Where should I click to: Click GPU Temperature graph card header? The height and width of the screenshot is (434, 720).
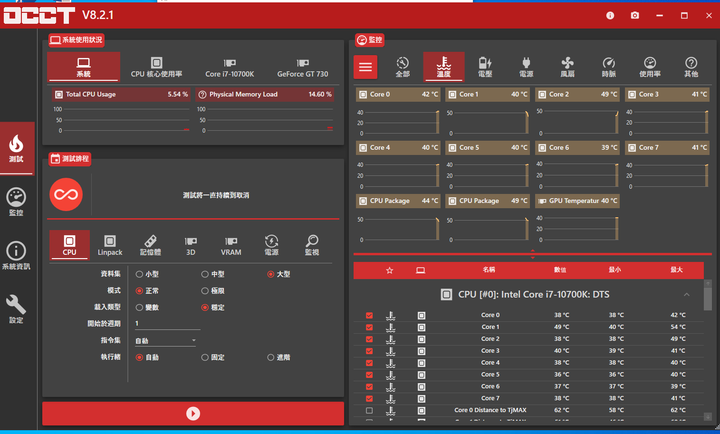[577, 201]
